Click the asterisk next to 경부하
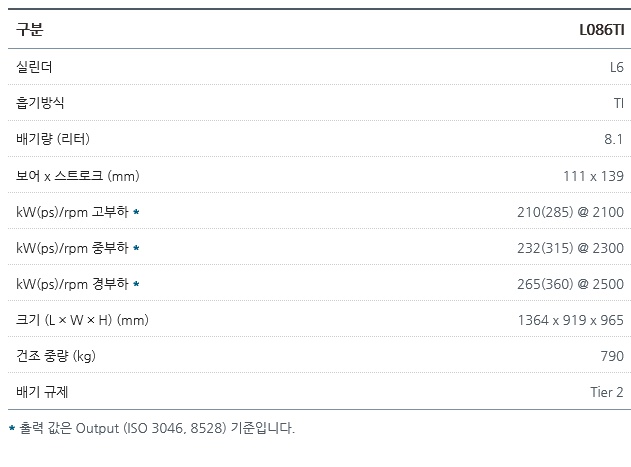Image resolution: width=631 pixels, height=467 pixels. (136, 284)
